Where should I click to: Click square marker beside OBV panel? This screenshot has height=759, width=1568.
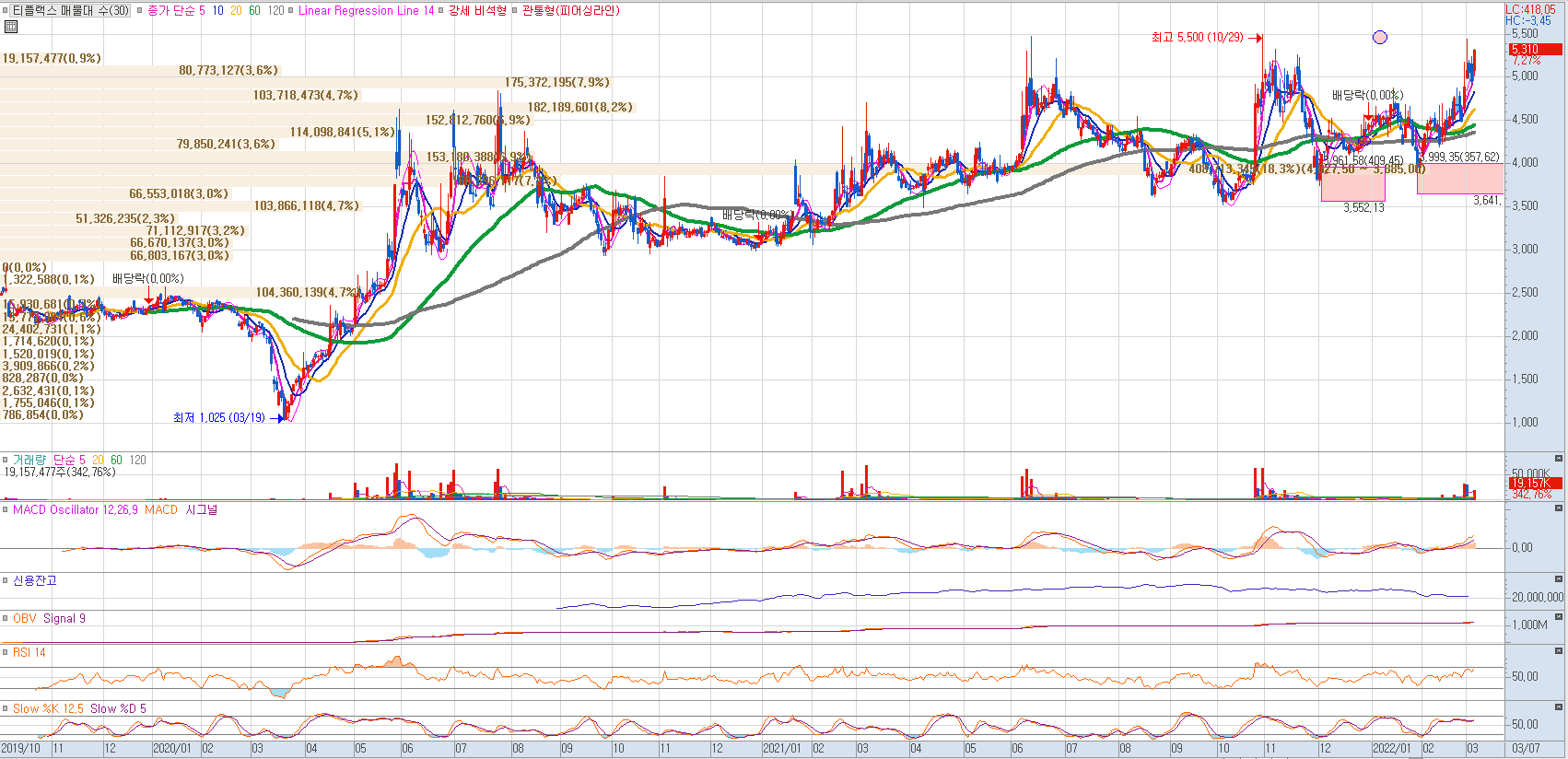6,618
